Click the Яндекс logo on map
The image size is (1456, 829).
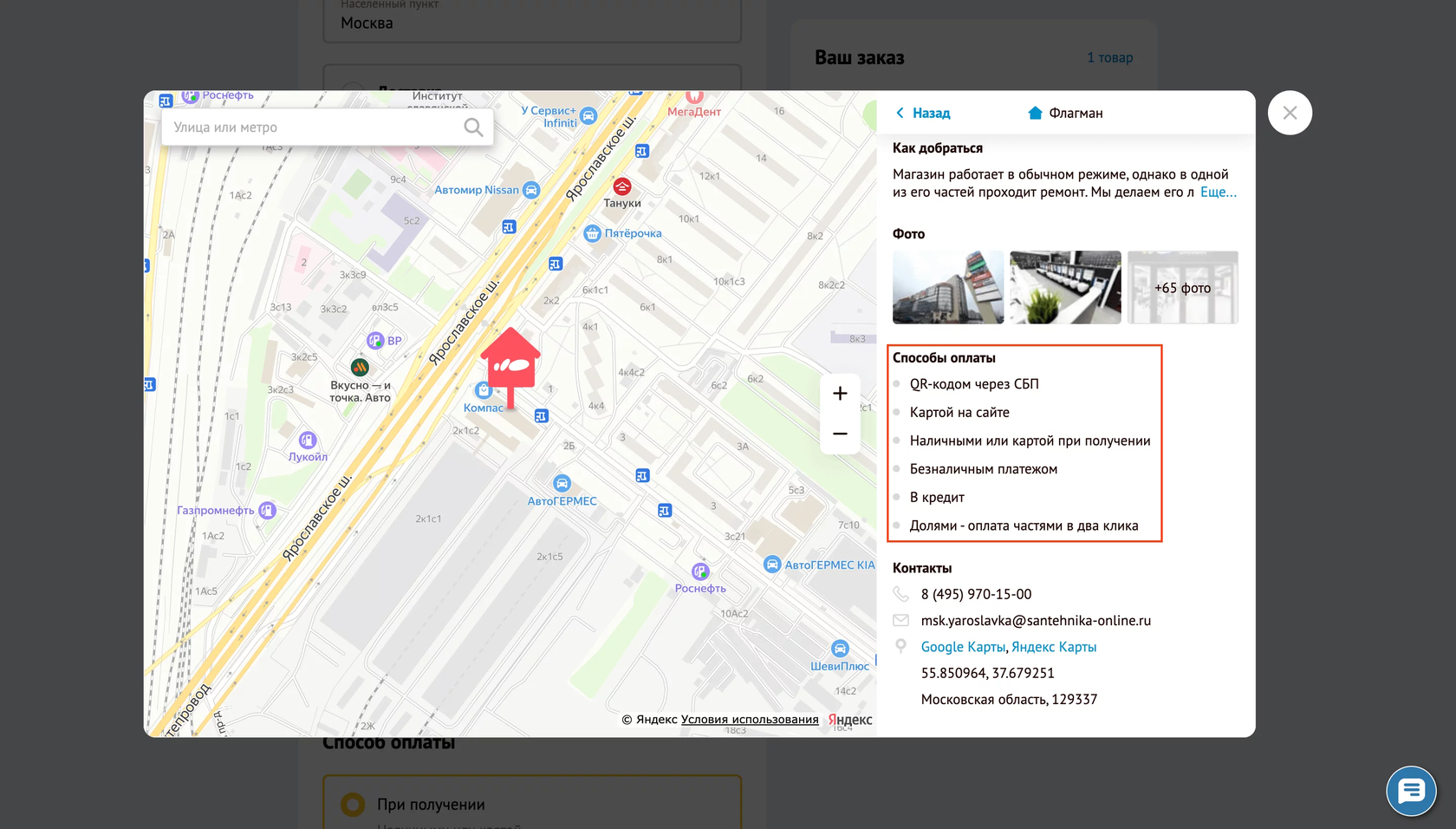tap(850, 720)
